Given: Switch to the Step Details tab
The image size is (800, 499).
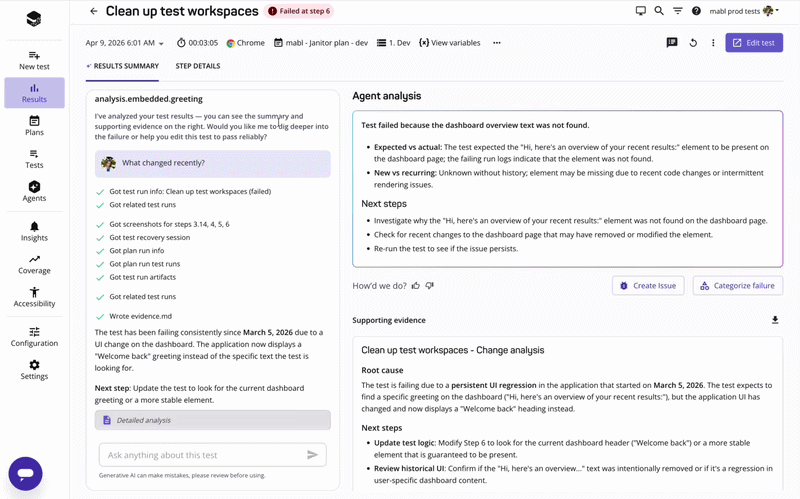Looking at the screenshot, I should (x=198, y=66).
